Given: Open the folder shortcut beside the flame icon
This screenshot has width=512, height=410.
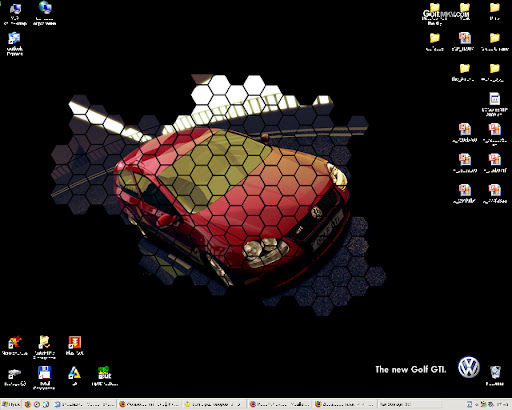Looking at the screenshot, I should [44, 347].
